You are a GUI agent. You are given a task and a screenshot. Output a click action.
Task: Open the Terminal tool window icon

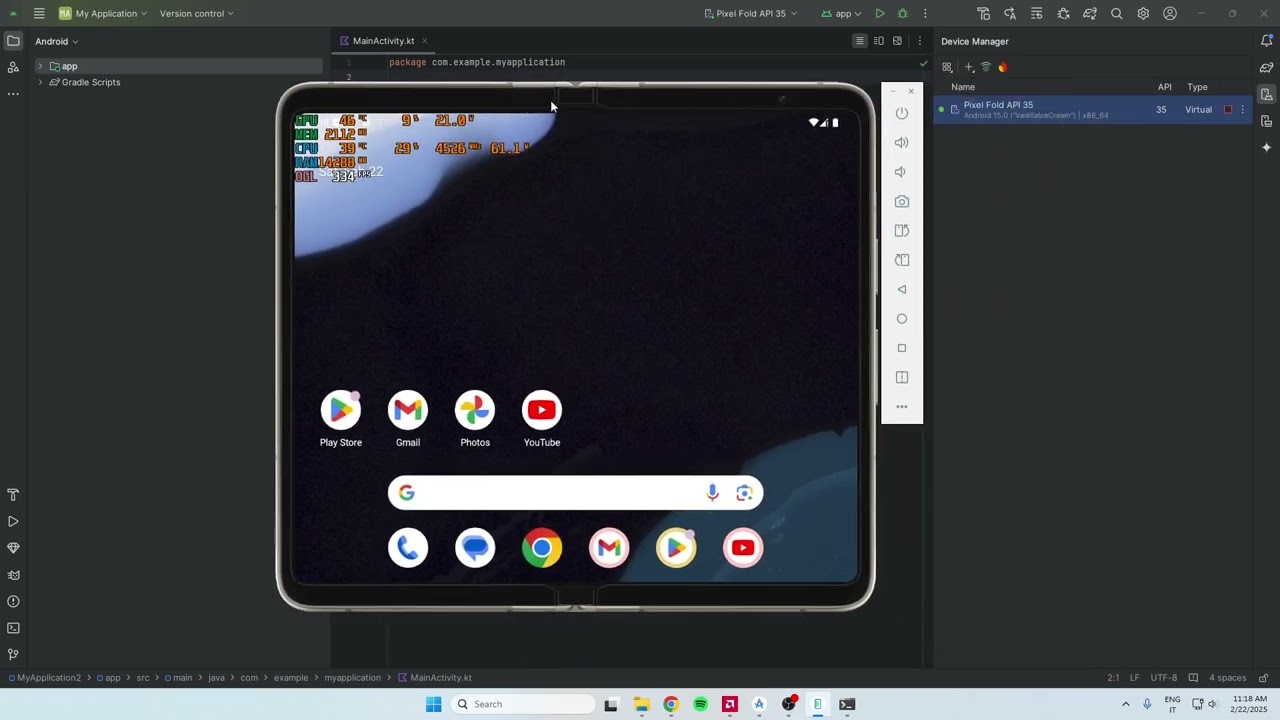(13, 628)
